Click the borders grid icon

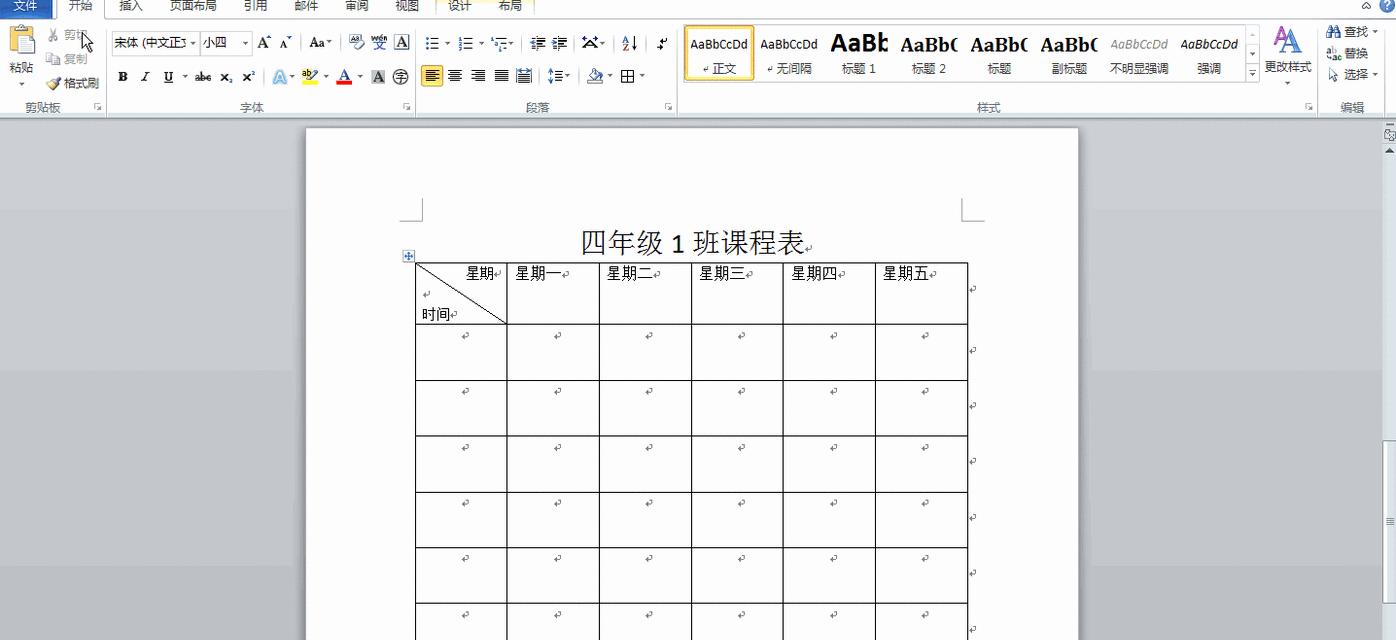(x=627, y=76)
